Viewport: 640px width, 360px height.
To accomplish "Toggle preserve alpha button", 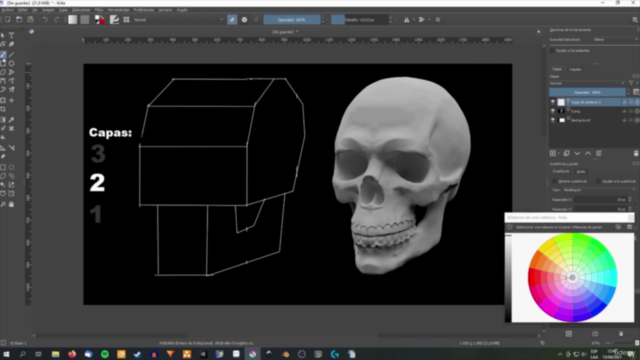I will (244, 20).
